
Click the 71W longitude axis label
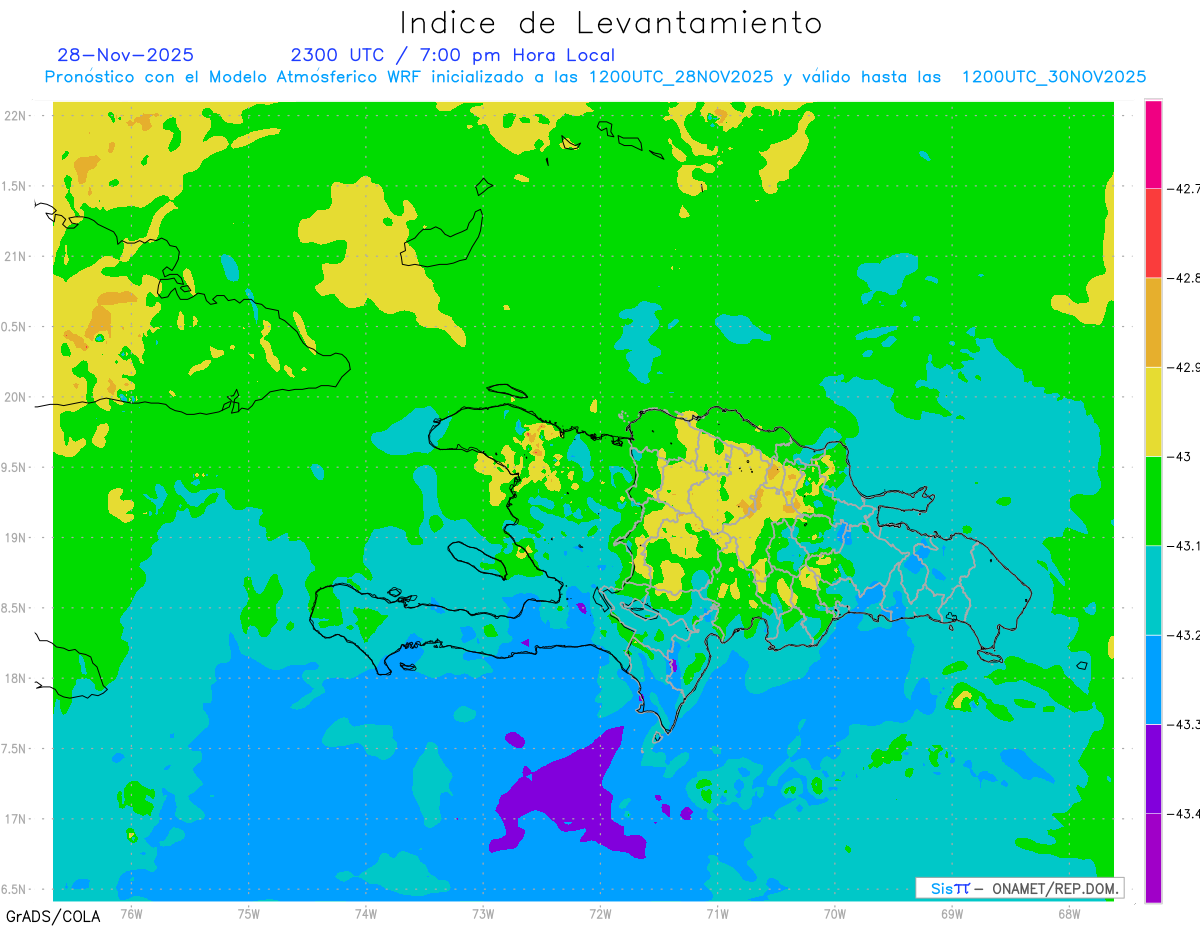click(717, 914)
